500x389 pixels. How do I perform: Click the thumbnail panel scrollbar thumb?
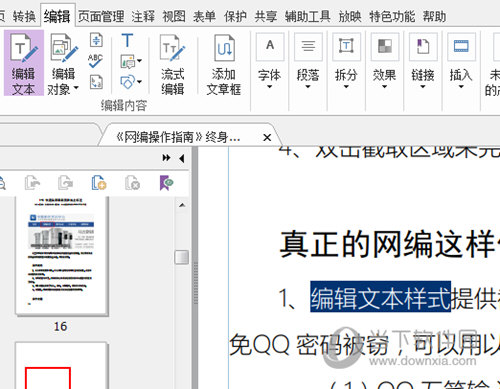click(x=182, y=257)
